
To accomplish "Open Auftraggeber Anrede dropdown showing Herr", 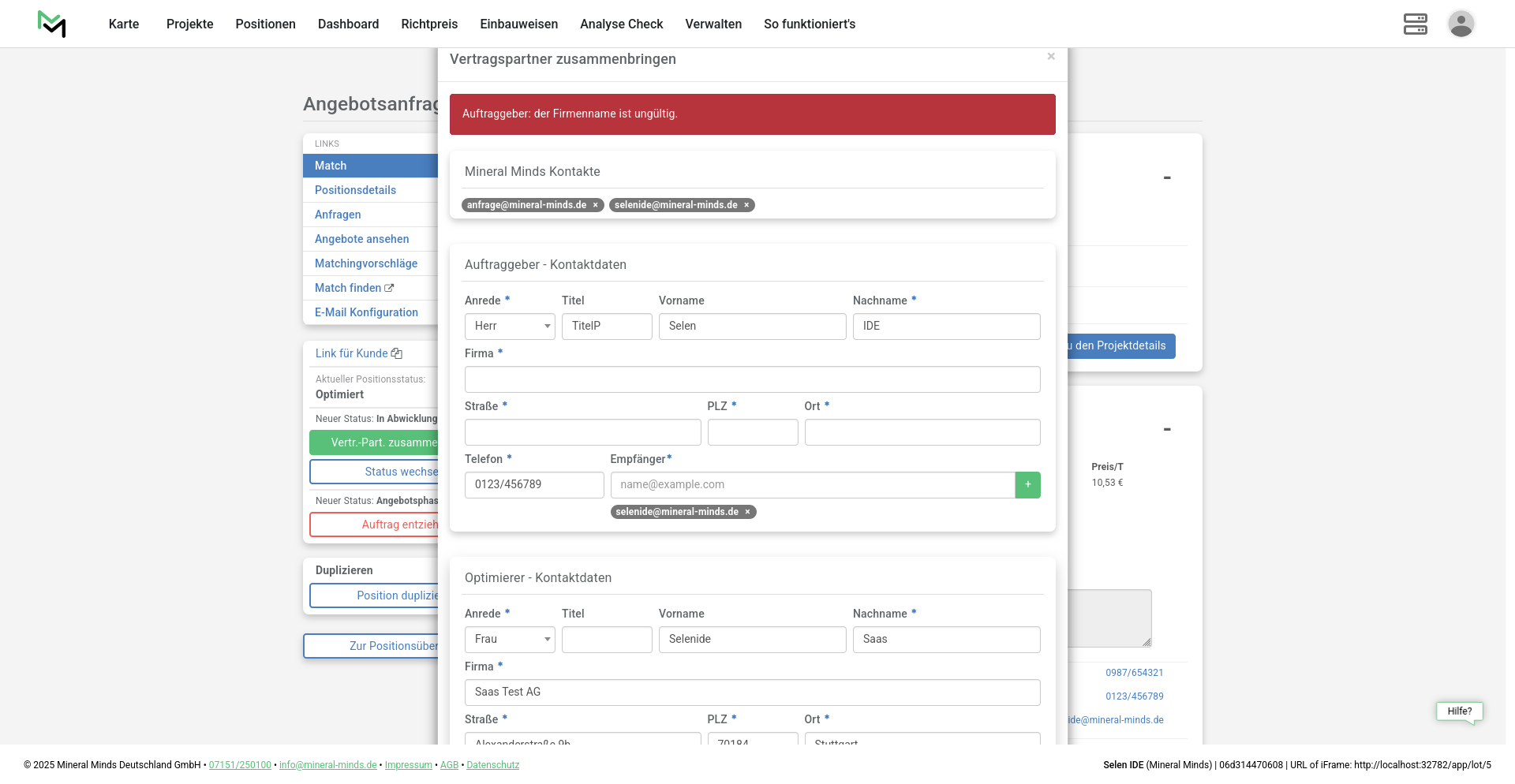I will click(x=510, y=327).
